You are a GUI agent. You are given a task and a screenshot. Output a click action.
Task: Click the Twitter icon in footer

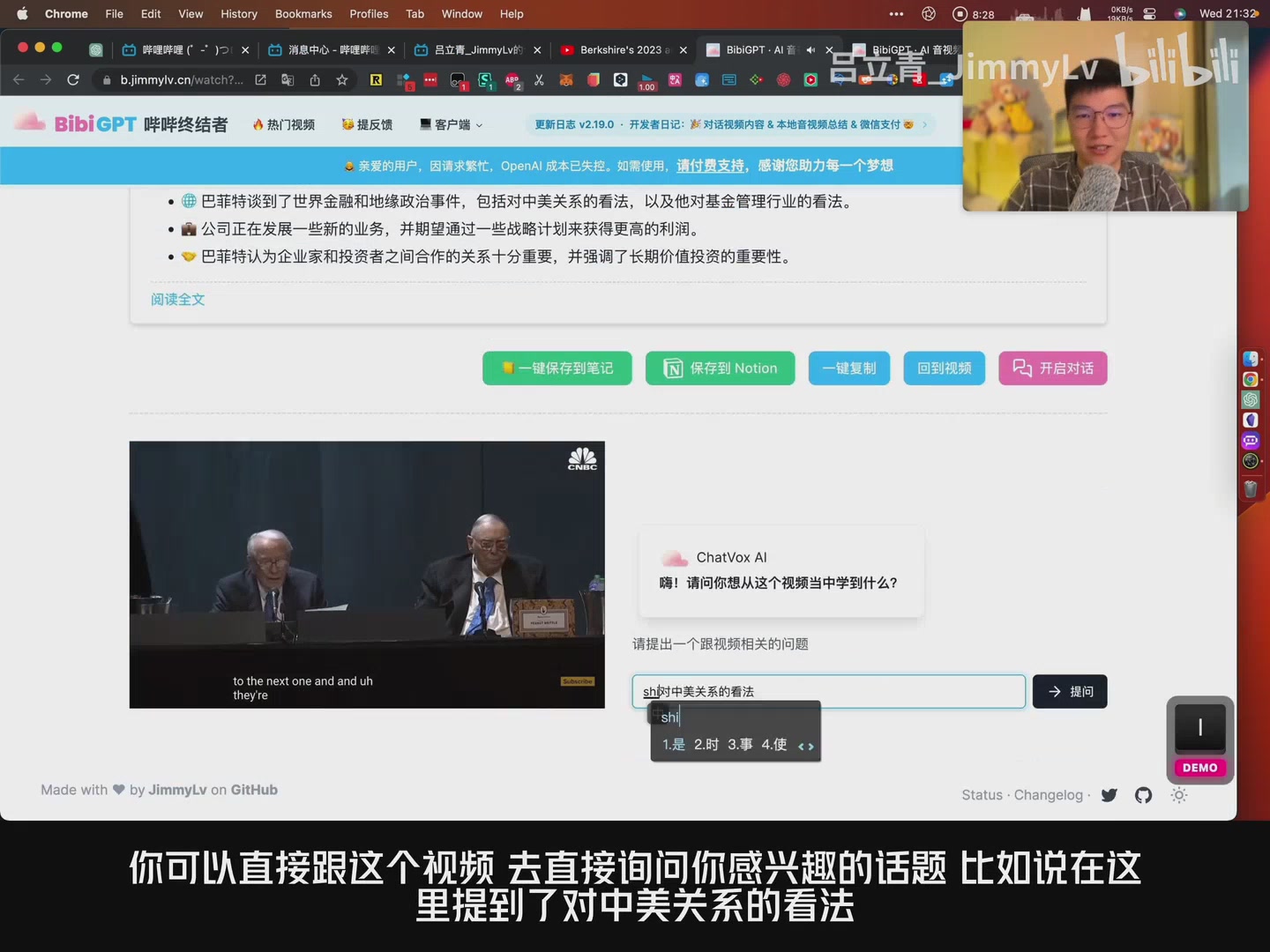[1109, 795]
